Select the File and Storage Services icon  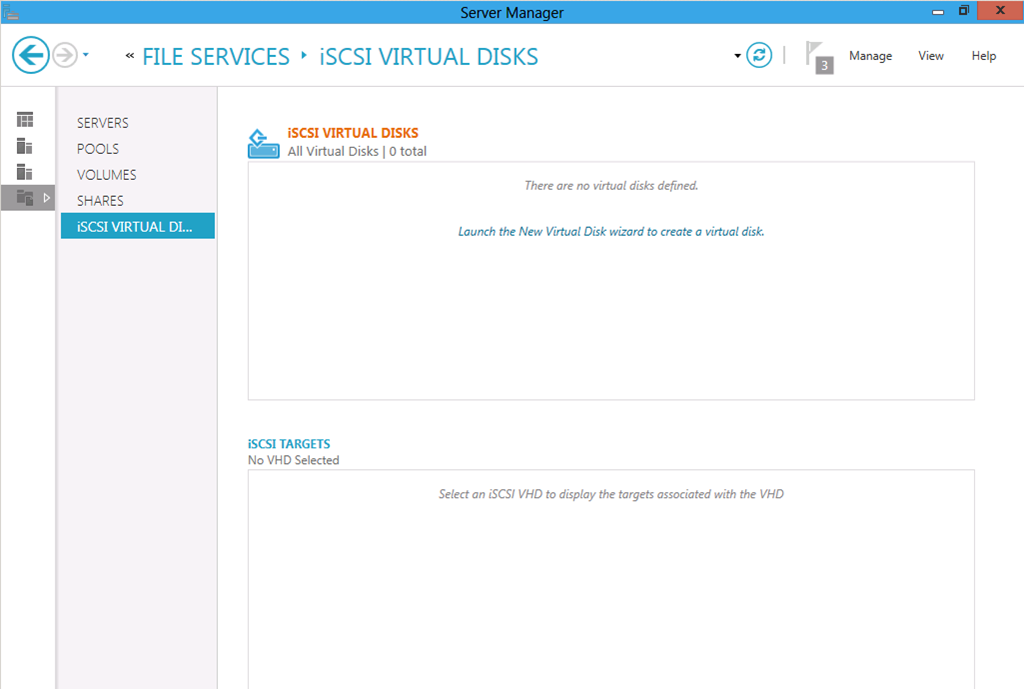click(x=25, y=197)
